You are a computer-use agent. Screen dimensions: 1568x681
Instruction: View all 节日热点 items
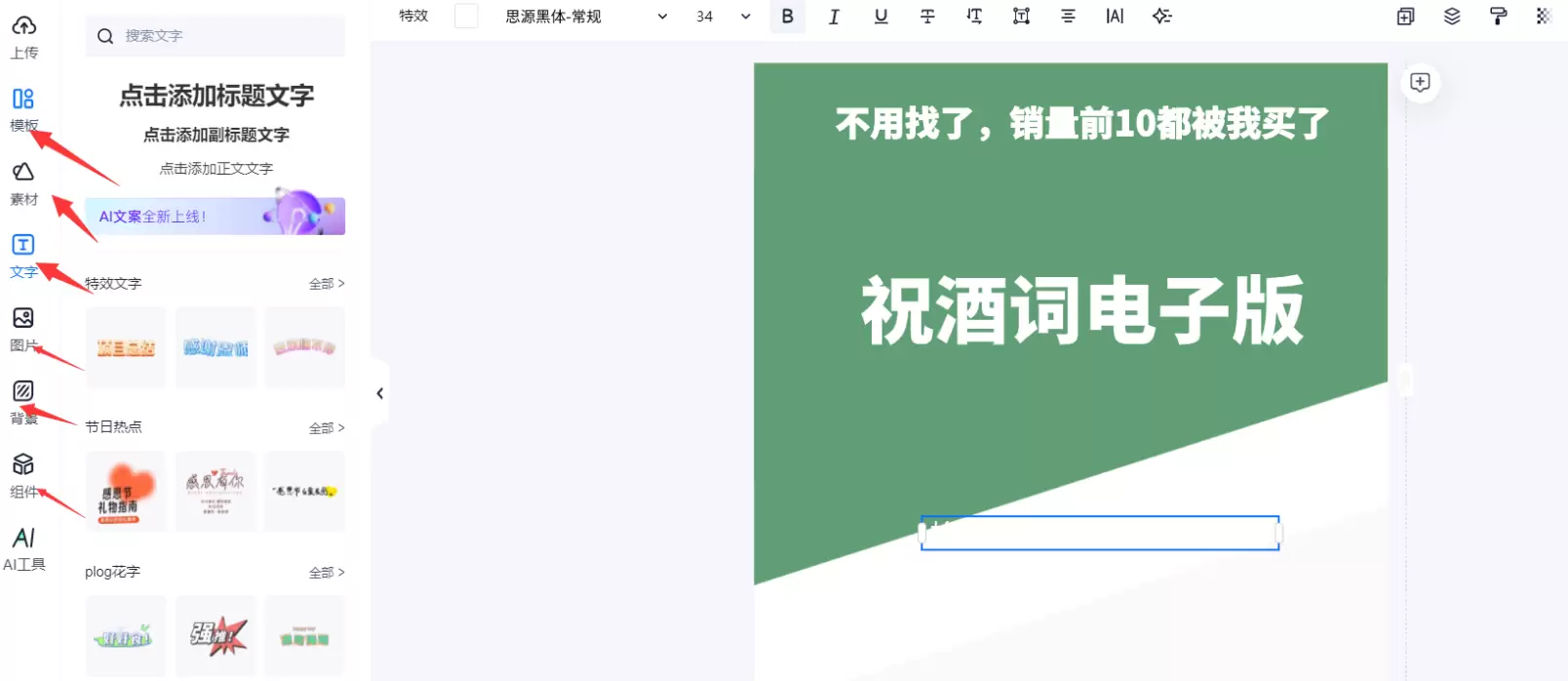click(327, 428)
